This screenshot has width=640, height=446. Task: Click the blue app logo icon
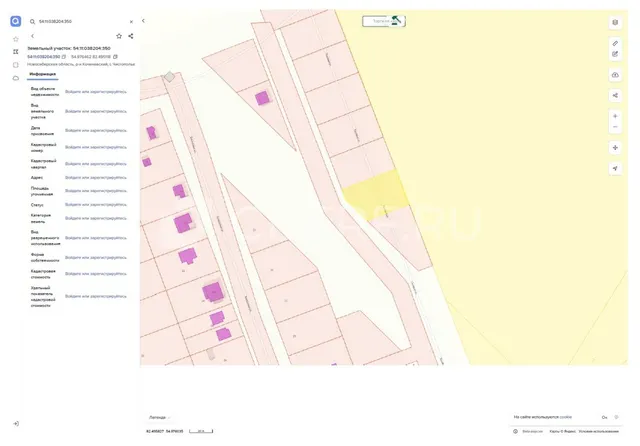tap(16, 21)
